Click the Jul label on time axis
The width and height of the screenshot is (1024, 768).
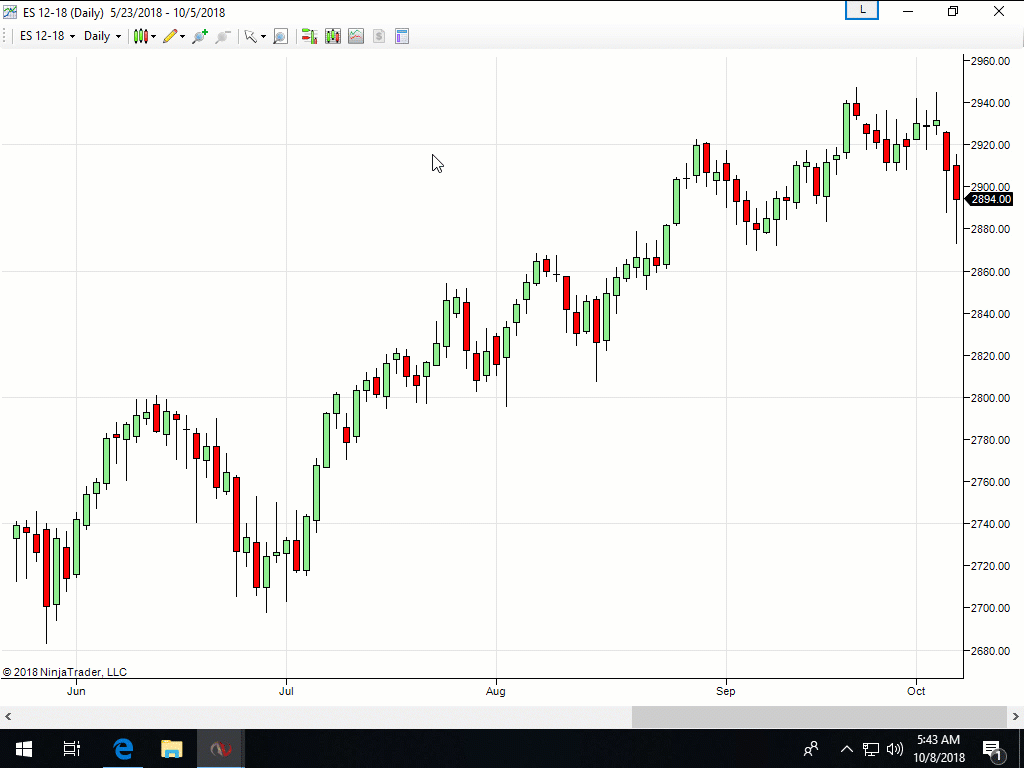286,691
